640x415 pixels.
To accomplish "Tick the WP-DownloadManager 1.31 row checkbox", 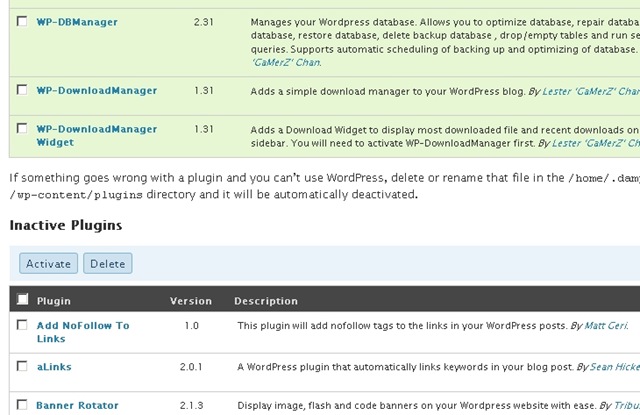I will pyautogui.click(x=22, y=90).
